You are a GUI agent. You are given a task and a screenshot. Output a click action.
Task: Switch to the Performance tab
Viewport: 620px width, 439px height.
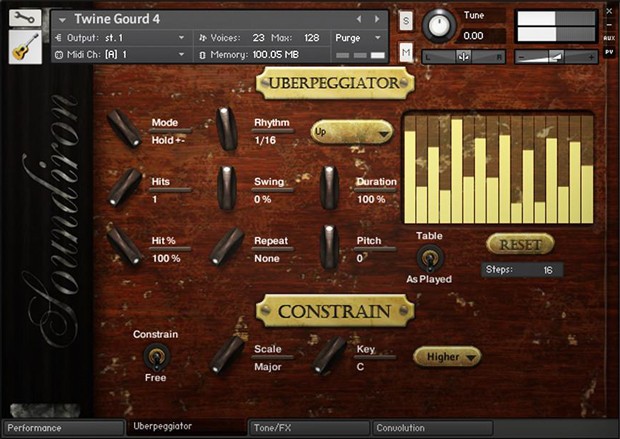(x=63, y=428)
